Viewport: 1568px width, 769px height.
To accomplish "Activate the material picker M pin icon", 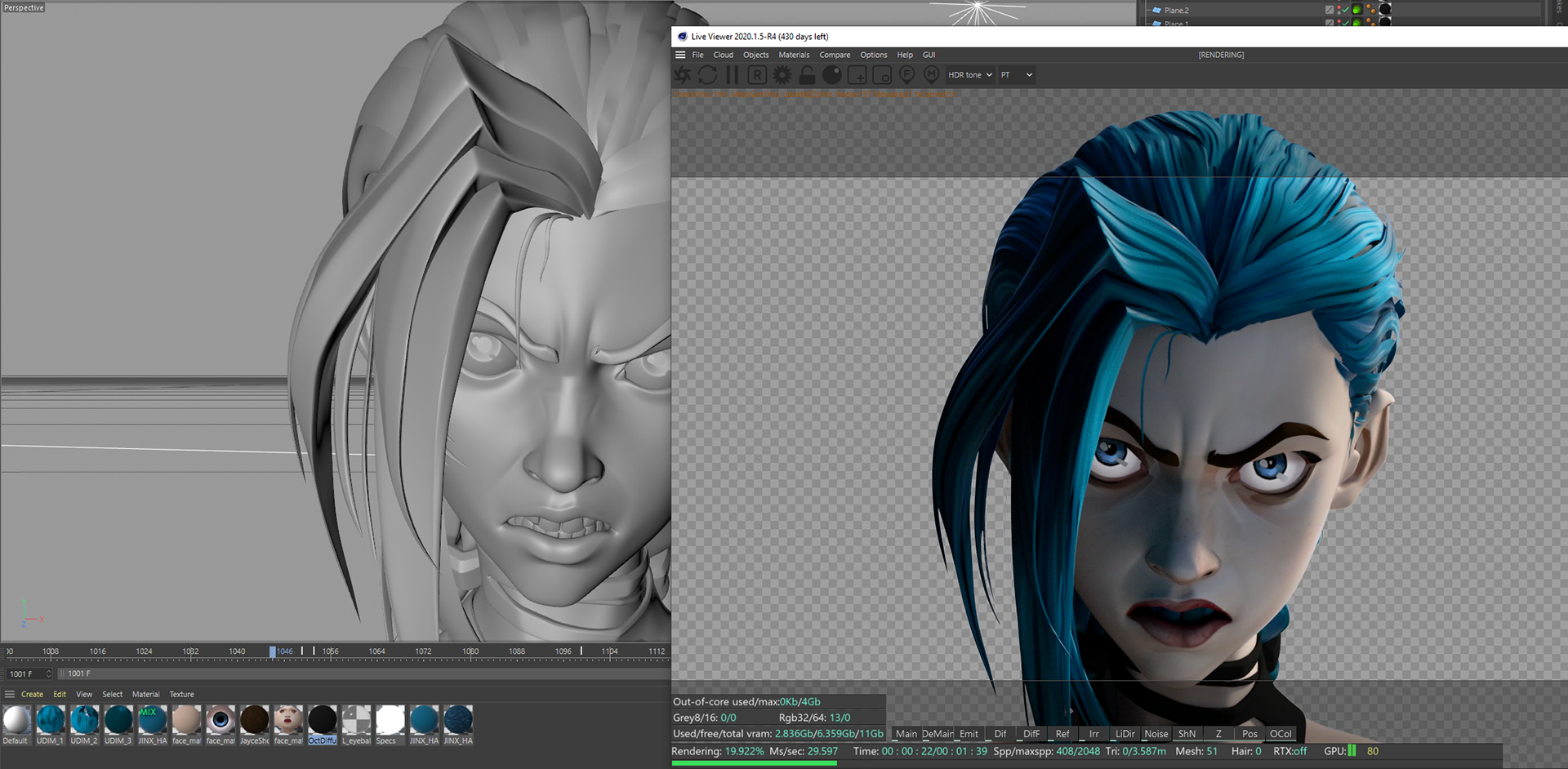I will click(931, 75).
